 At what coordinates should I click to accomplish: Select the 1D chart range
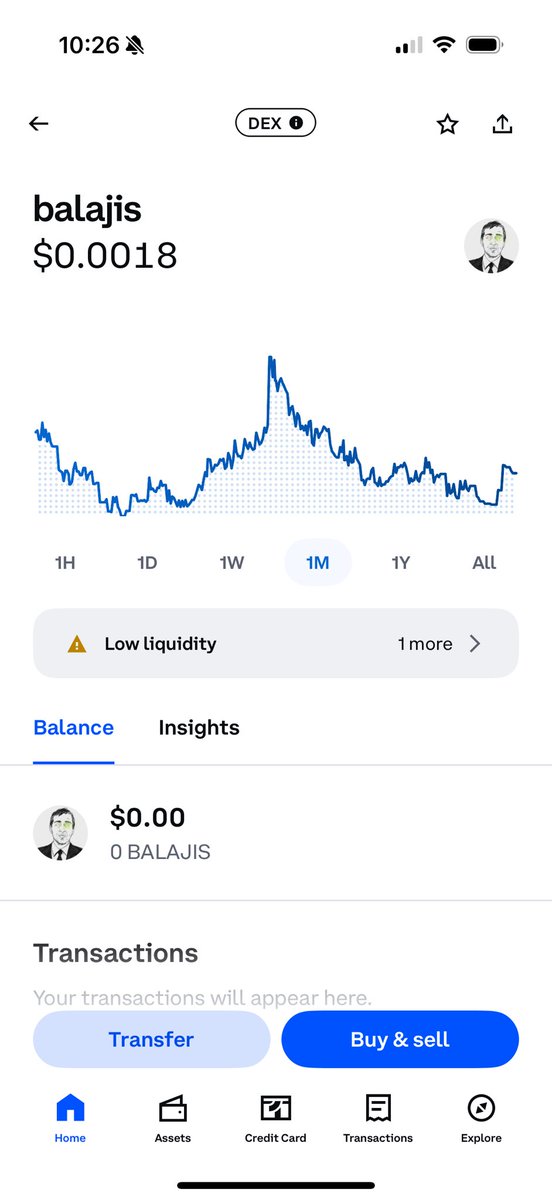[147, 563]
